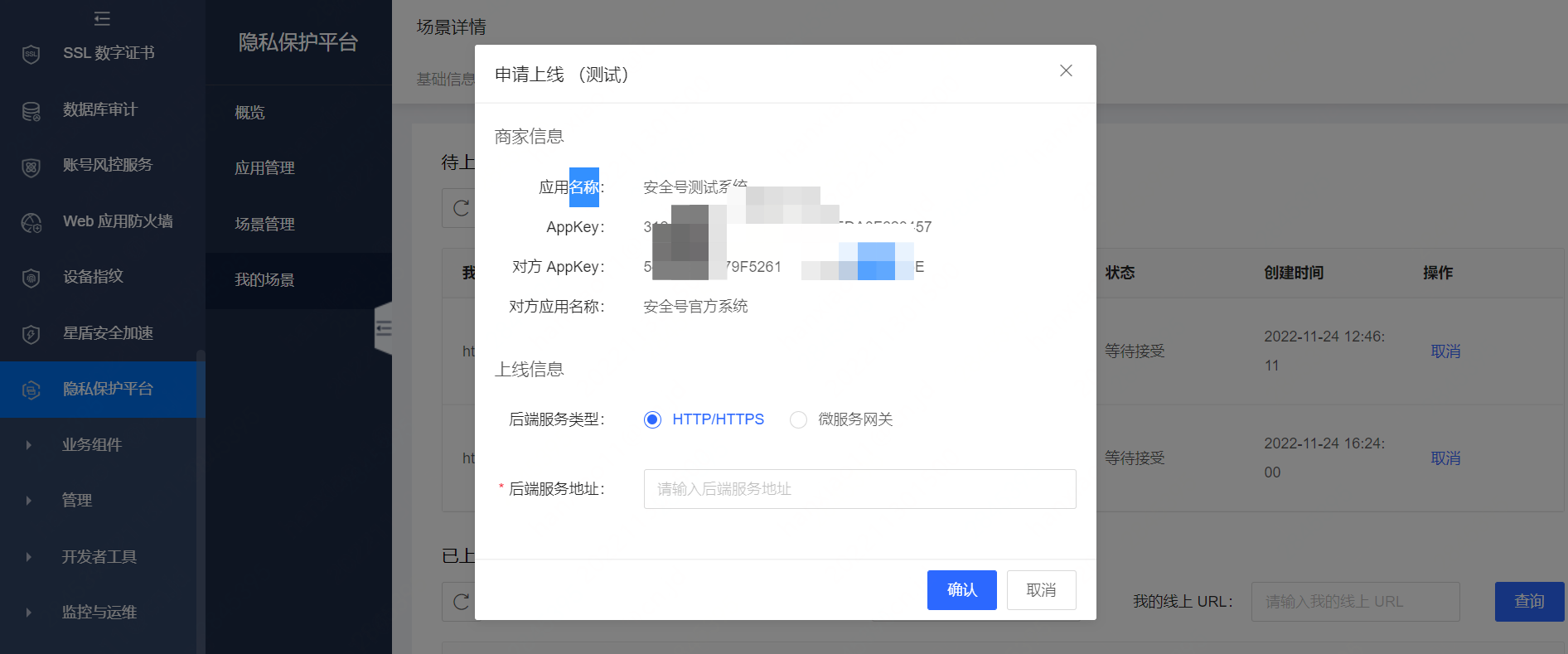The height and width of the screenshot is (654, 1568).
Task: Click the Web 应用防火墙 icon
Action: [x=31, y=222]
